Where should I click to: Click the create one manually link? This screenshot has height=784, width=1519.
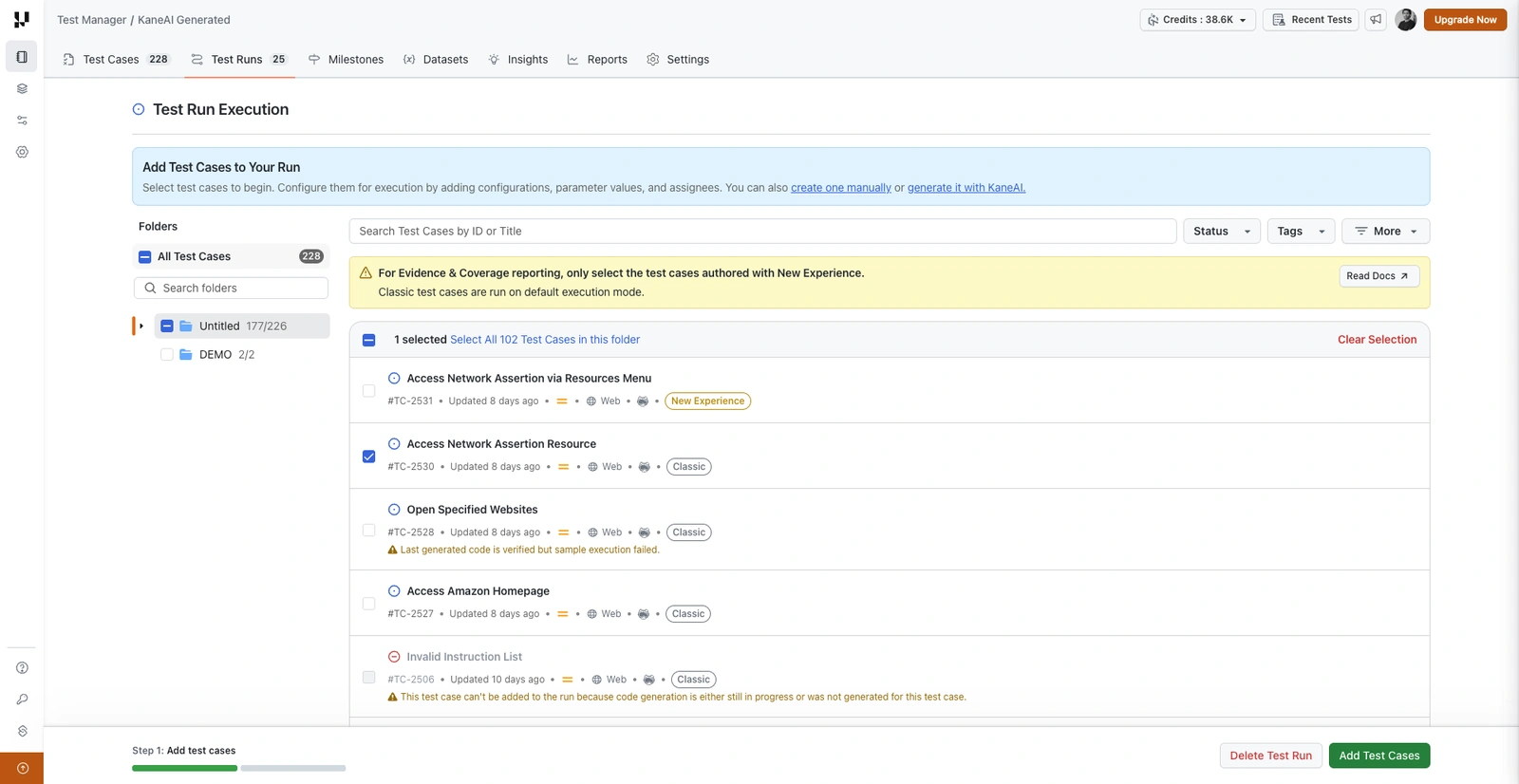[841, 188]
